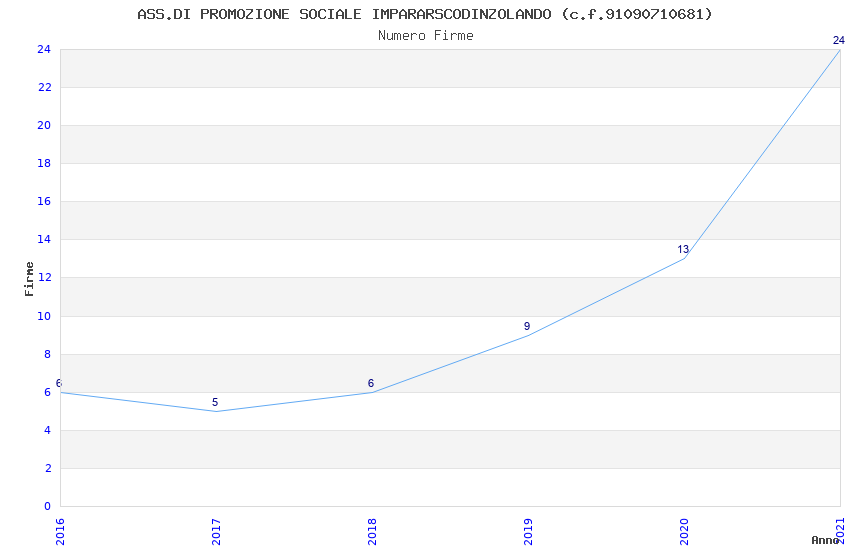The width and height of the screenshot is (850, 550).
Task: Click the y-axis tick value 8
Action: [48, 354]
